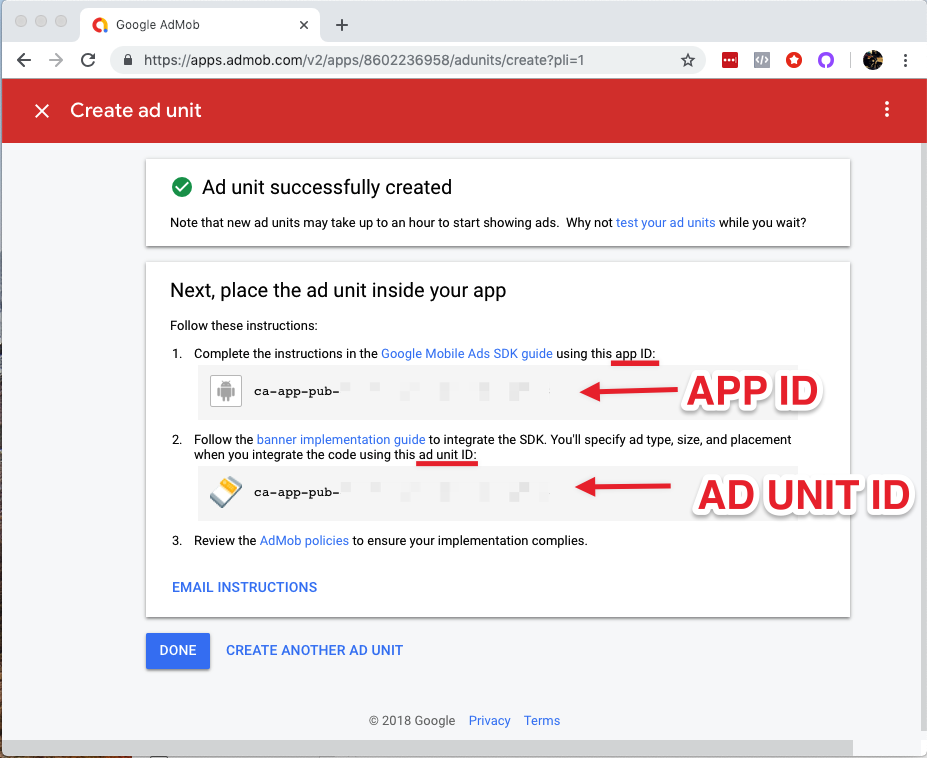Open the Privacy footer link
The width and height of the screenshot is (927, 758).
point(490,721)
